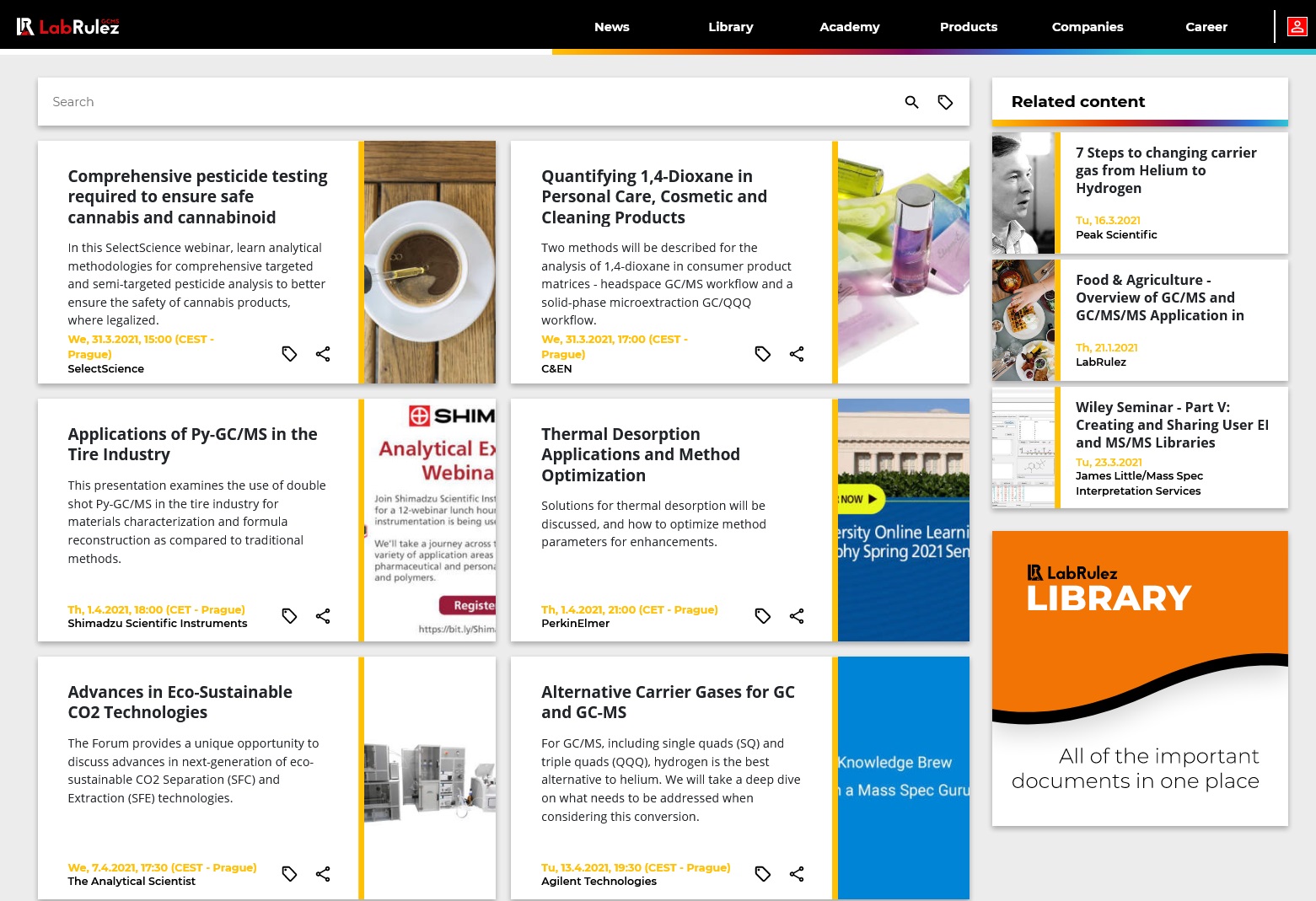This screenshot has width=1316, height=901.
Task: Open the Products menu
Action: [x=969, y=27]
